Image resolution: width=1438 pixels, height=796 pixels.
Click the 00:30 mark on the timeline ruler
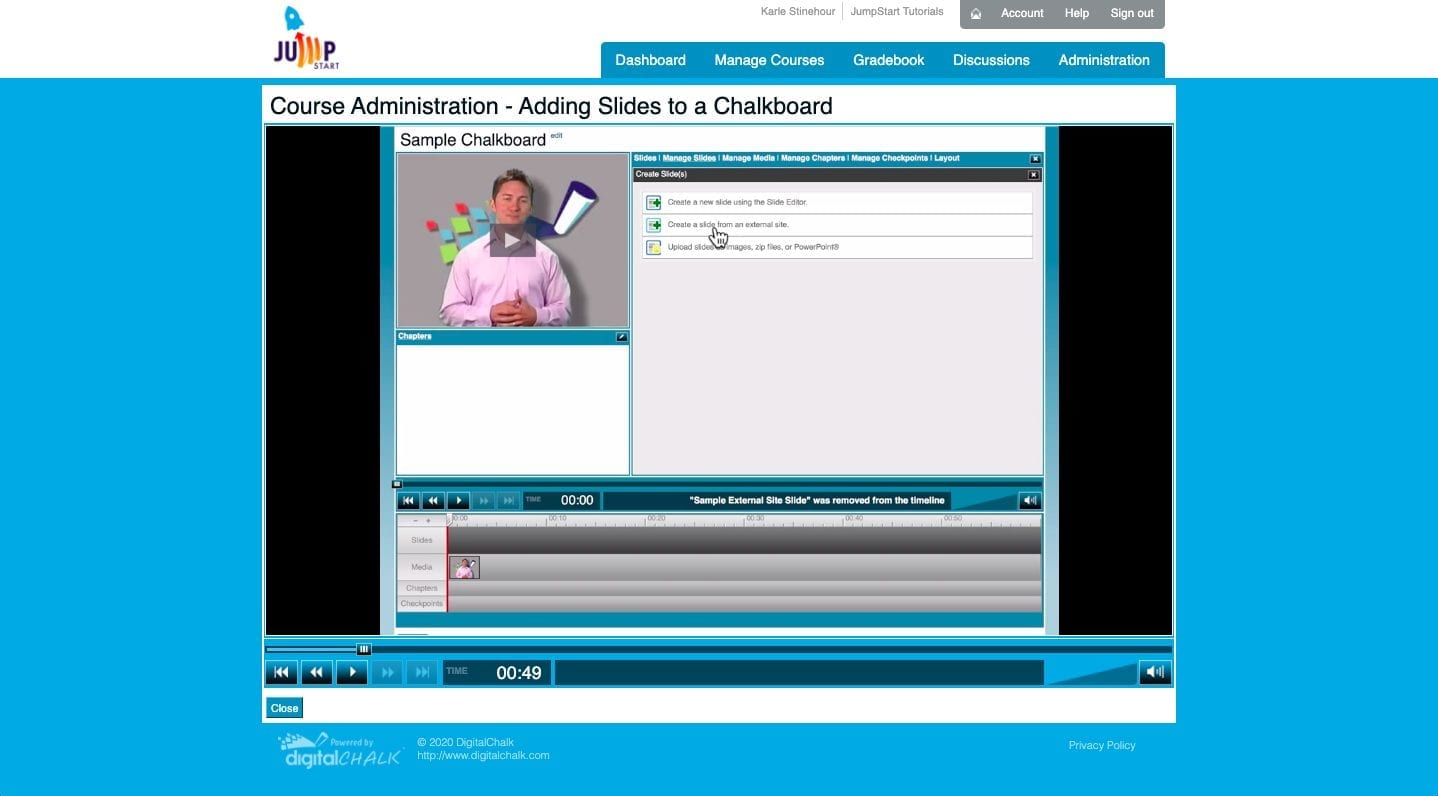click(x=755, y=519)
